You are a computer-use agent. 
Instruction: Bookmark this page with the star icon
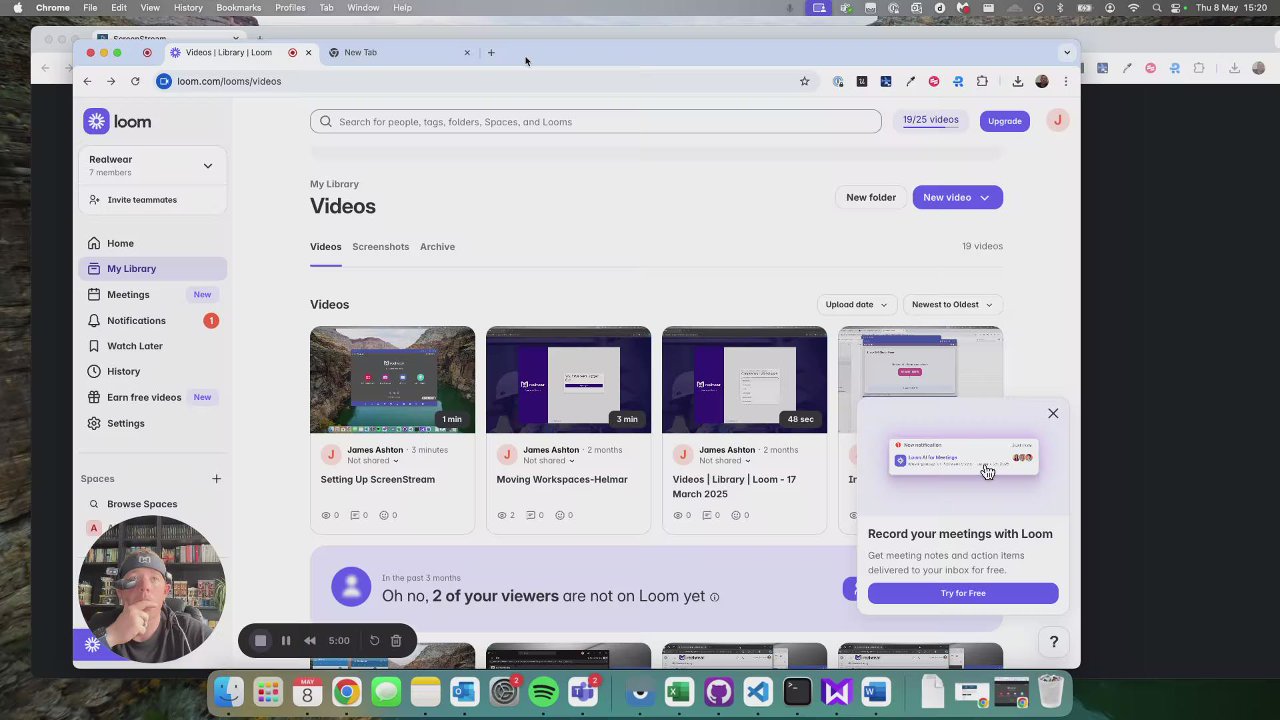pos(804,81)
